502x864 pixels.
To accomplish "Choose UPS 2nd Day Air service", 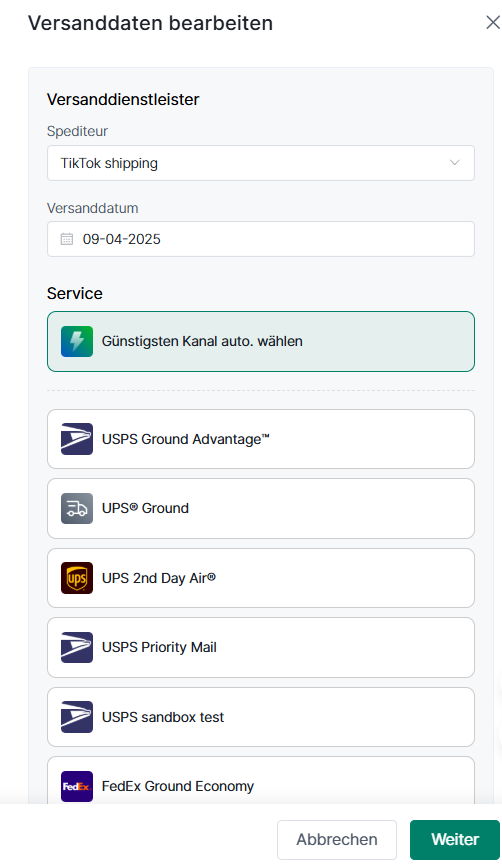I will click(261, 578).
